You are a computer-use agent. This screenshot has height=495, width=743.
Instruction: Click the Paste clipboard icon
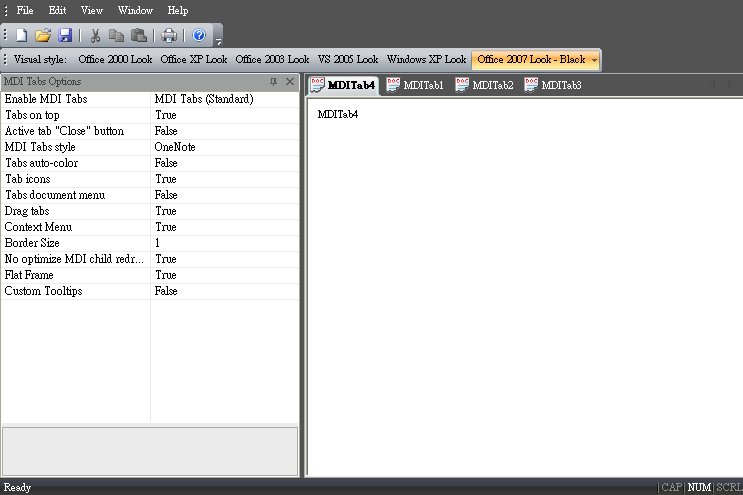click(x=139, y=36)
